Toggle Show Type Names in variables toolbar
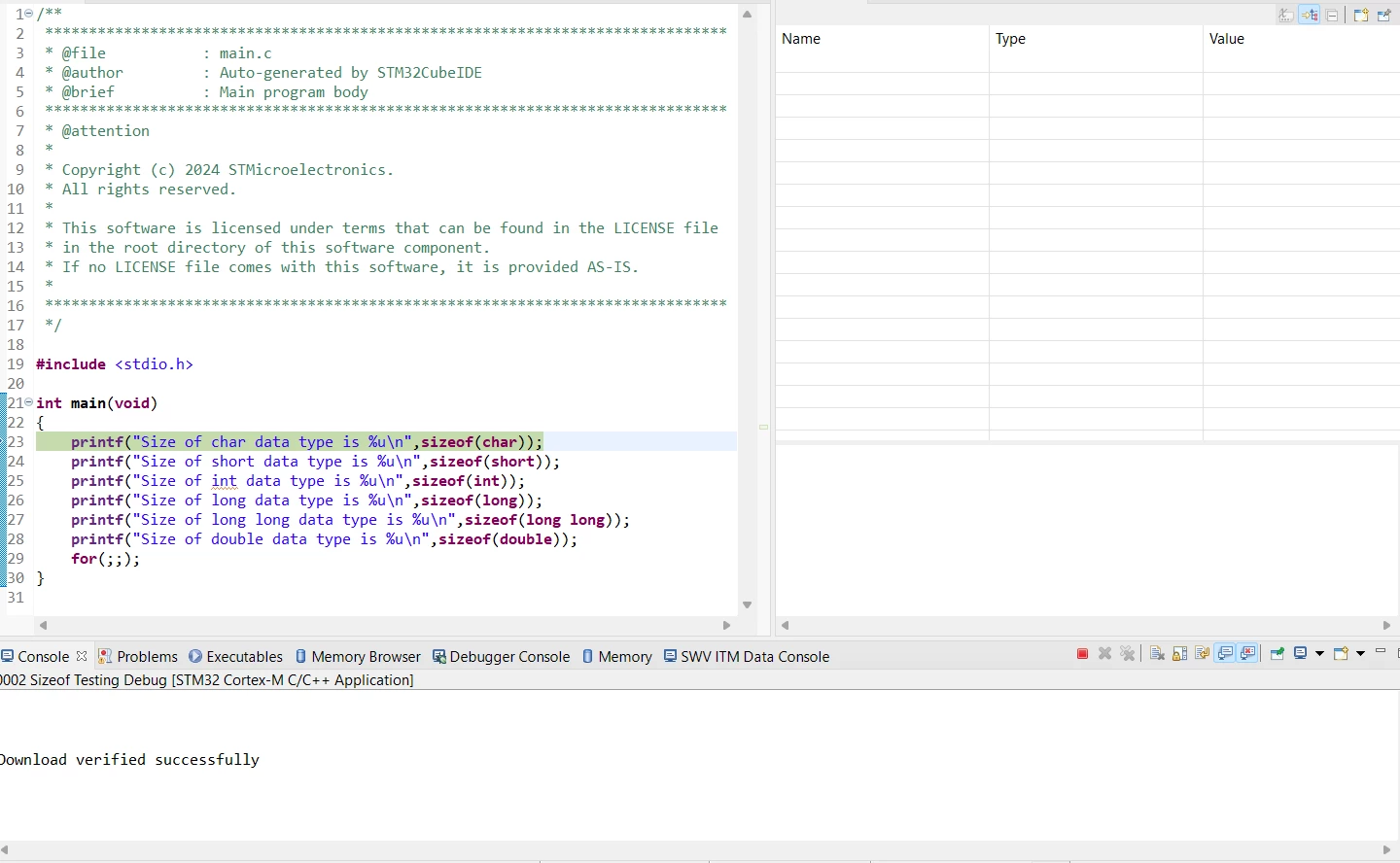The image size is (1400, 863). (x=1286, y=15)
